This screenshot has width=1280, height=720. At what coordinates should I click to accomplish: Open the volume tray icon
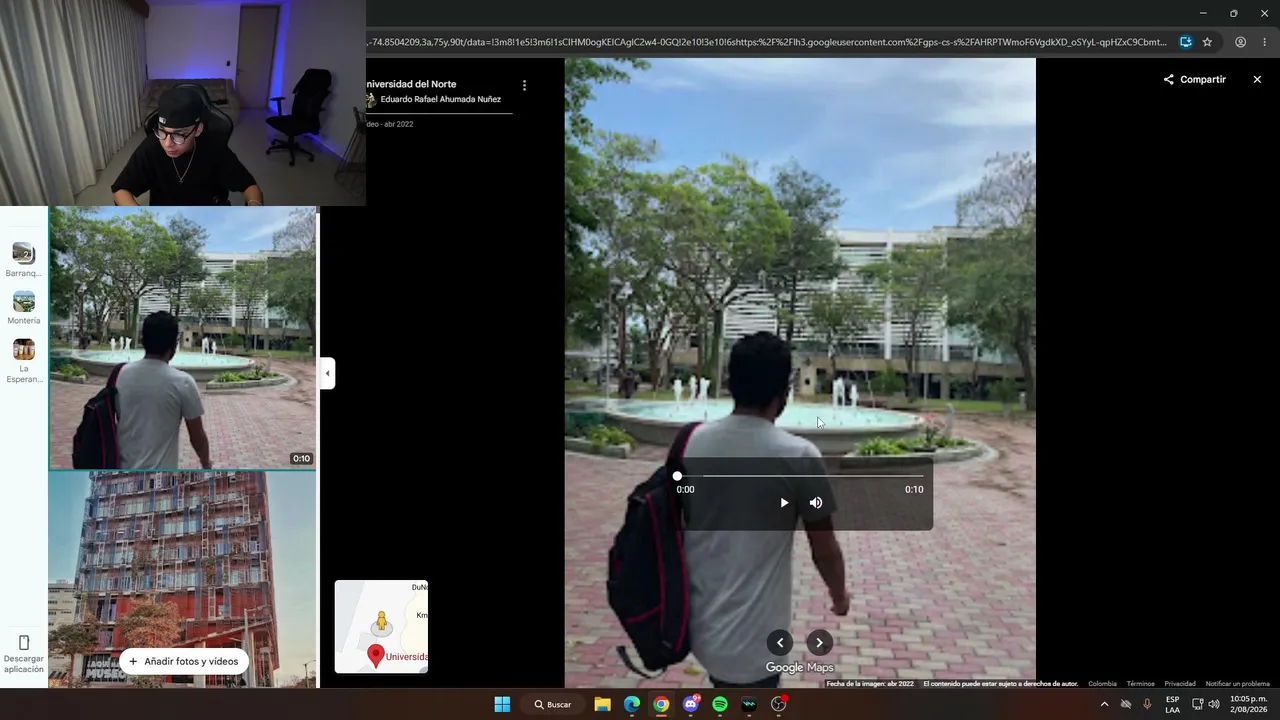click(x=1214, y=704)
